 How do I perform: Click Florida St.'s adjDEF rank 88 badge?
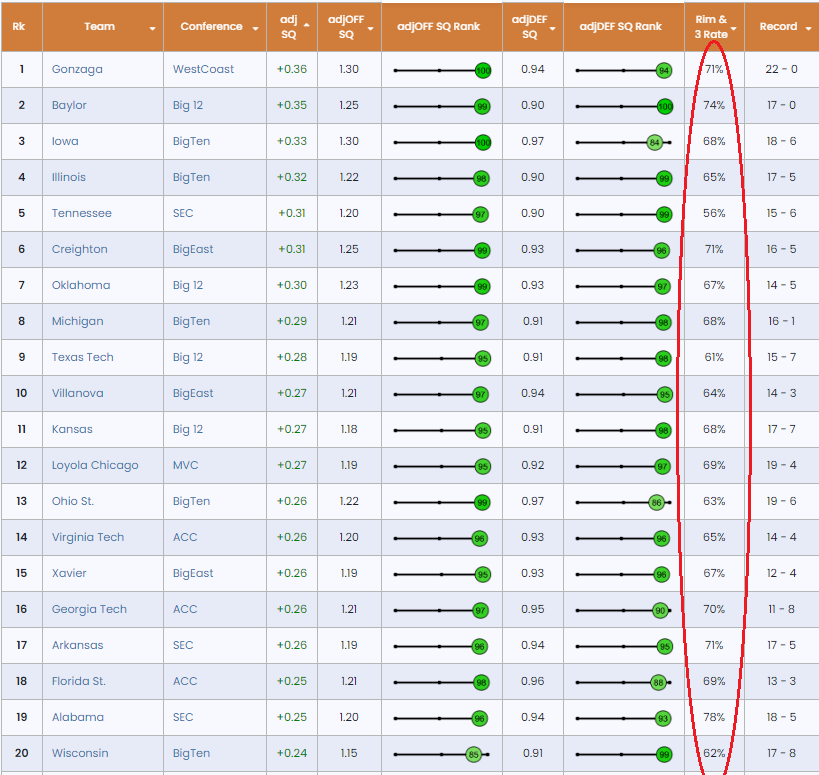pos(658,682)
